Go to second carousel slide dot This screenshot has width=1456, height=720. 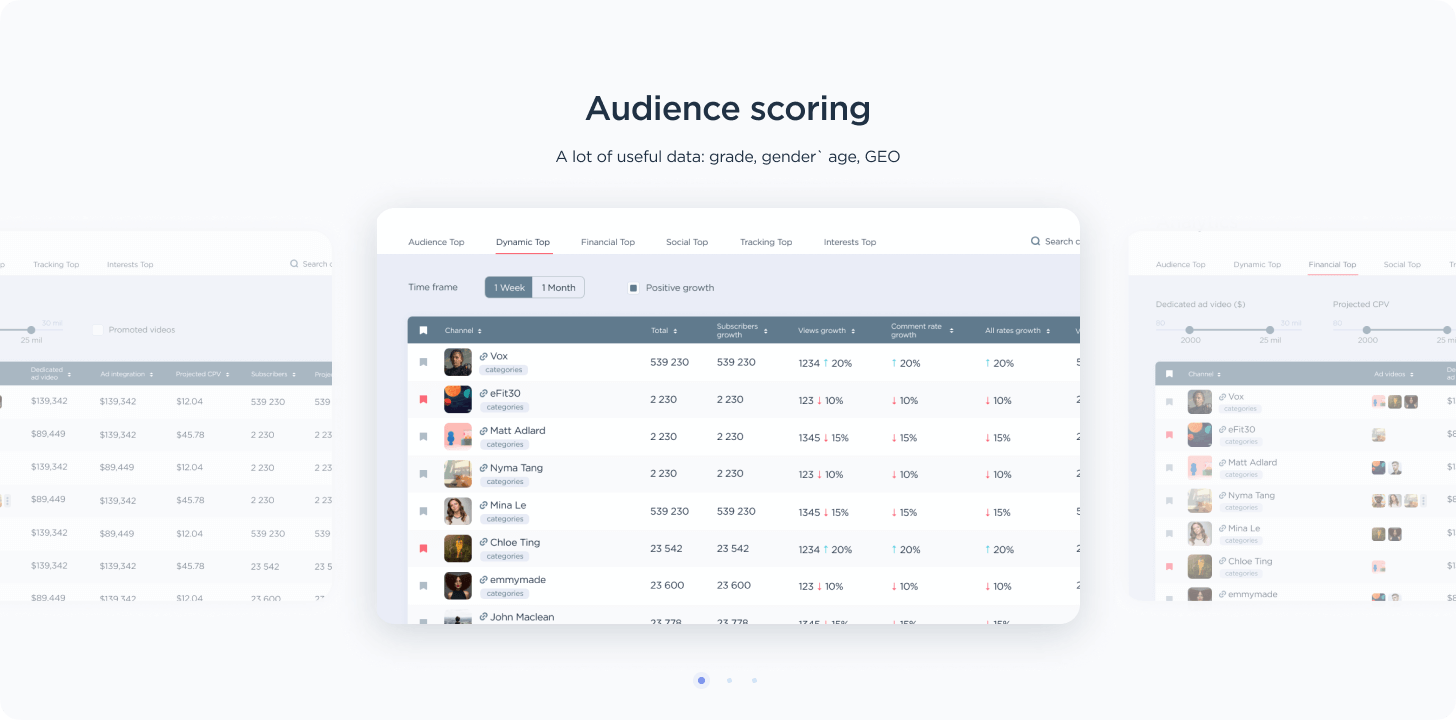tap(729, 680)
